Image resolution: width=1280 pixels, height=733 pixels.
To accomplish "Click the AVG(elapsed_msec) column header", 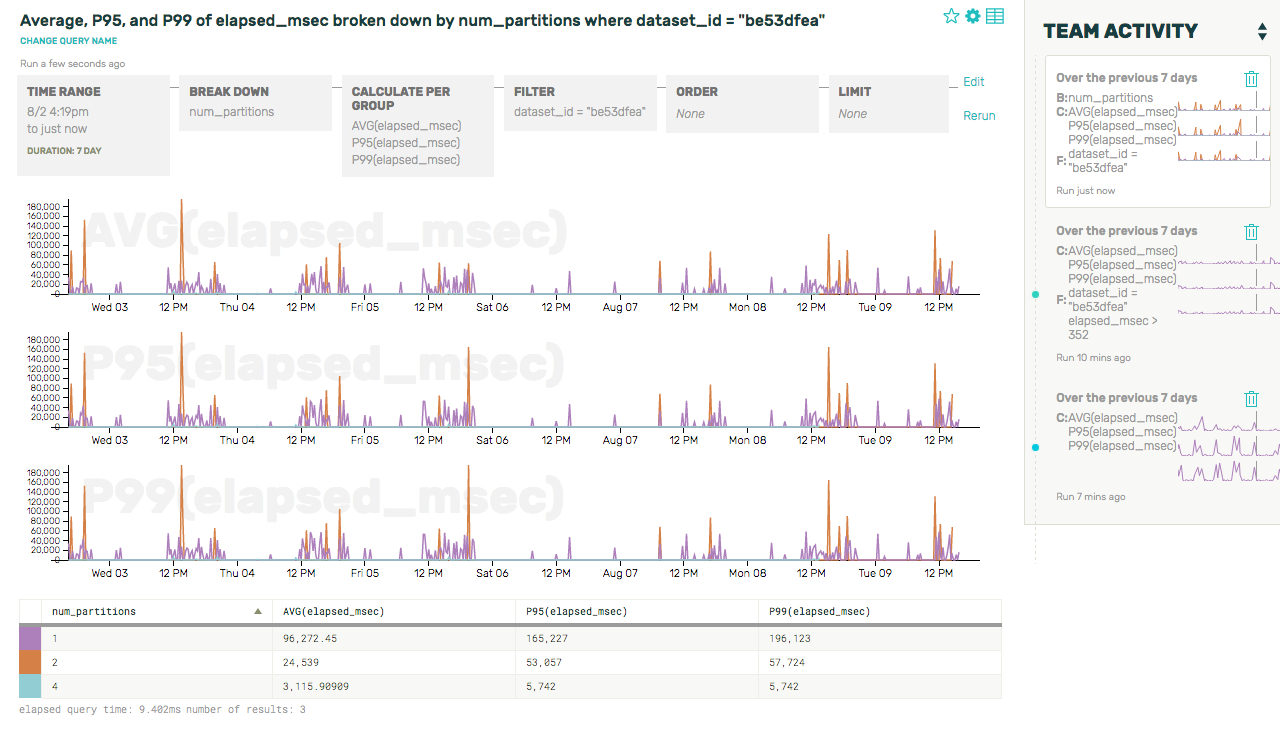I will tap(333, 612).
